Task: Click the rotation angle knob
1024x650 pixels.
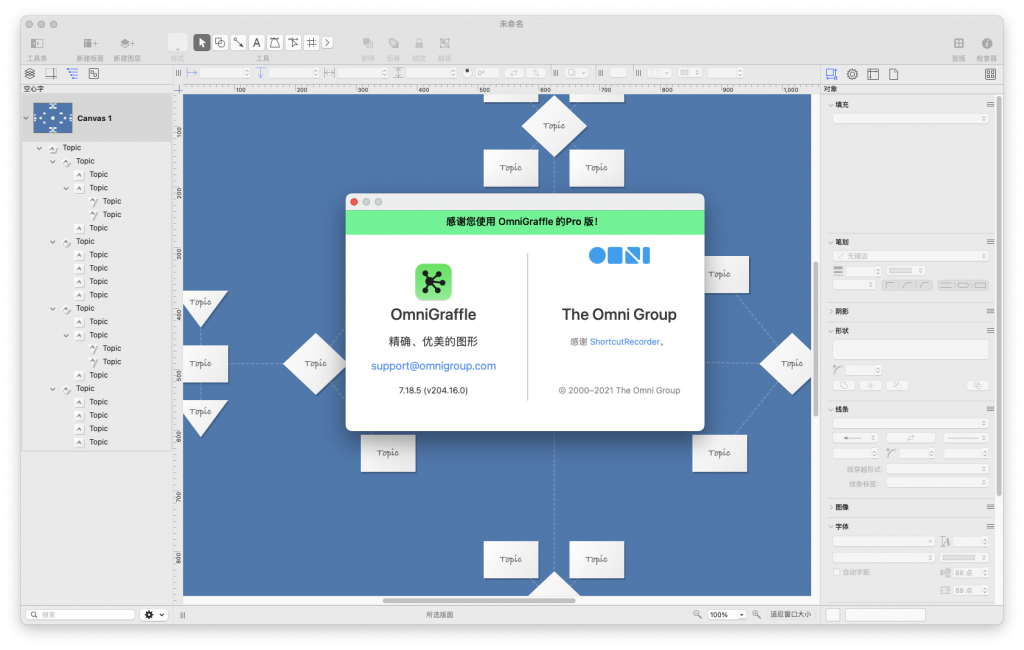Action: [468, 73]
